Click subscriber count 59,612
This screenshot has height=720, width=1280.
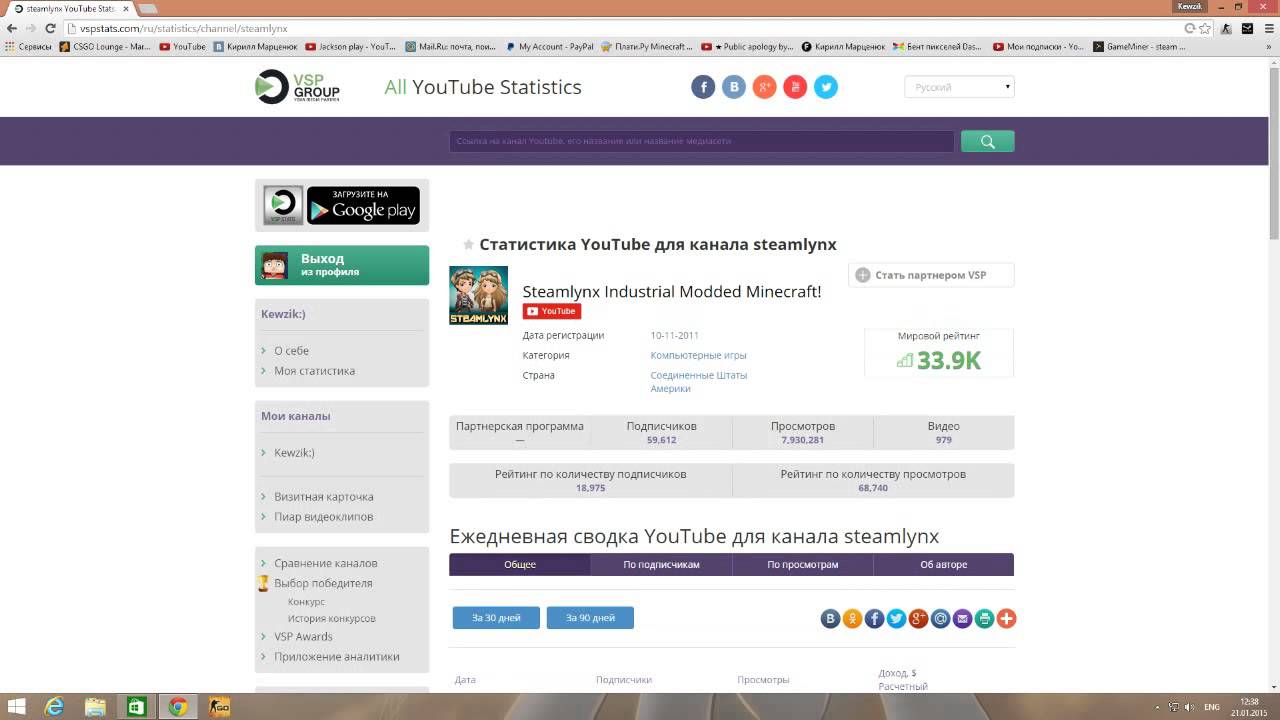[661, 440]
